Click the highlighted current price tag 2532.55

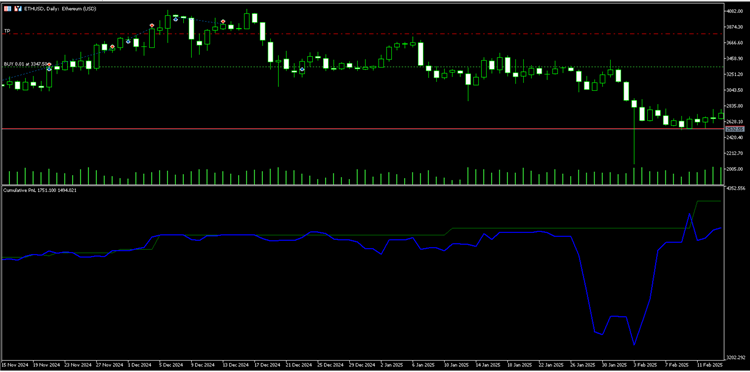click(x=735, y=129)
